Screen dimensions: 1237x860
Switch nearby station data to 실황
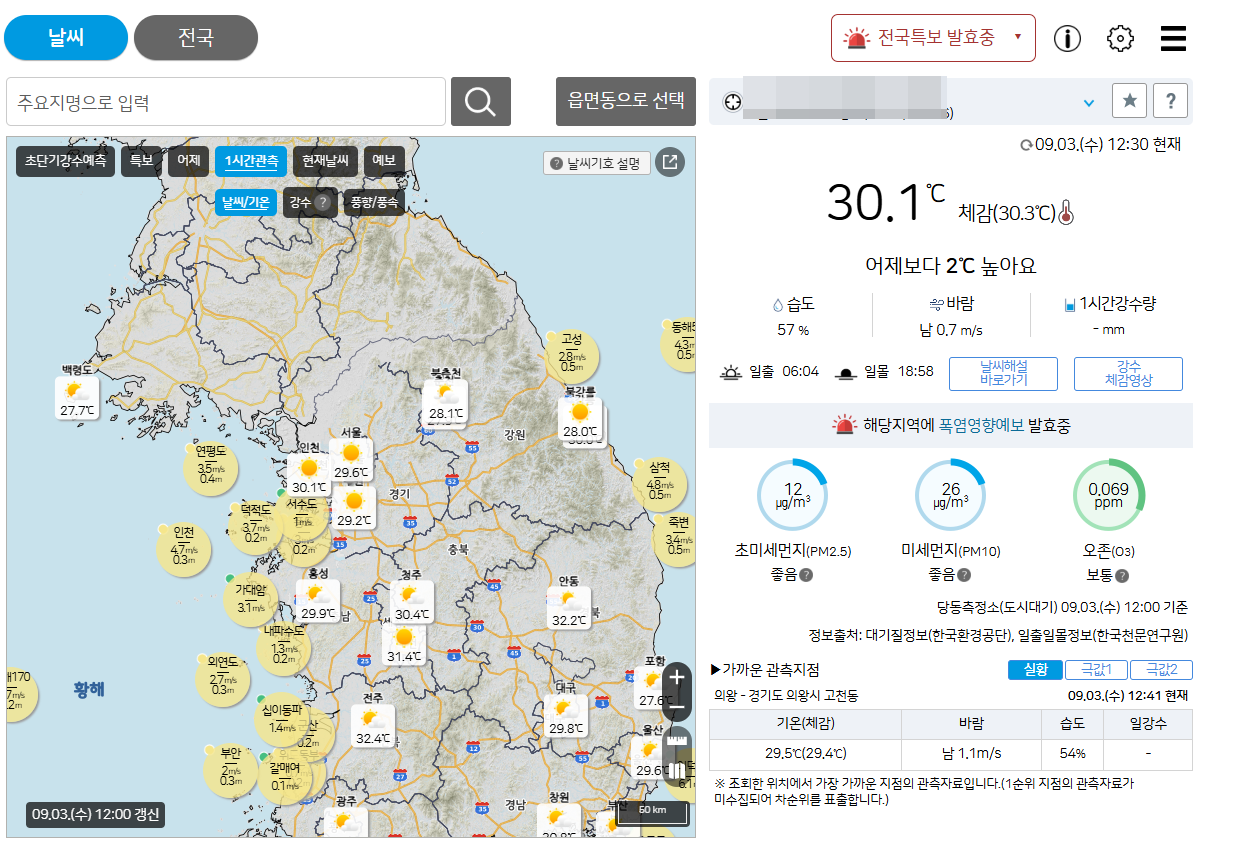(x=1035, y=670)
